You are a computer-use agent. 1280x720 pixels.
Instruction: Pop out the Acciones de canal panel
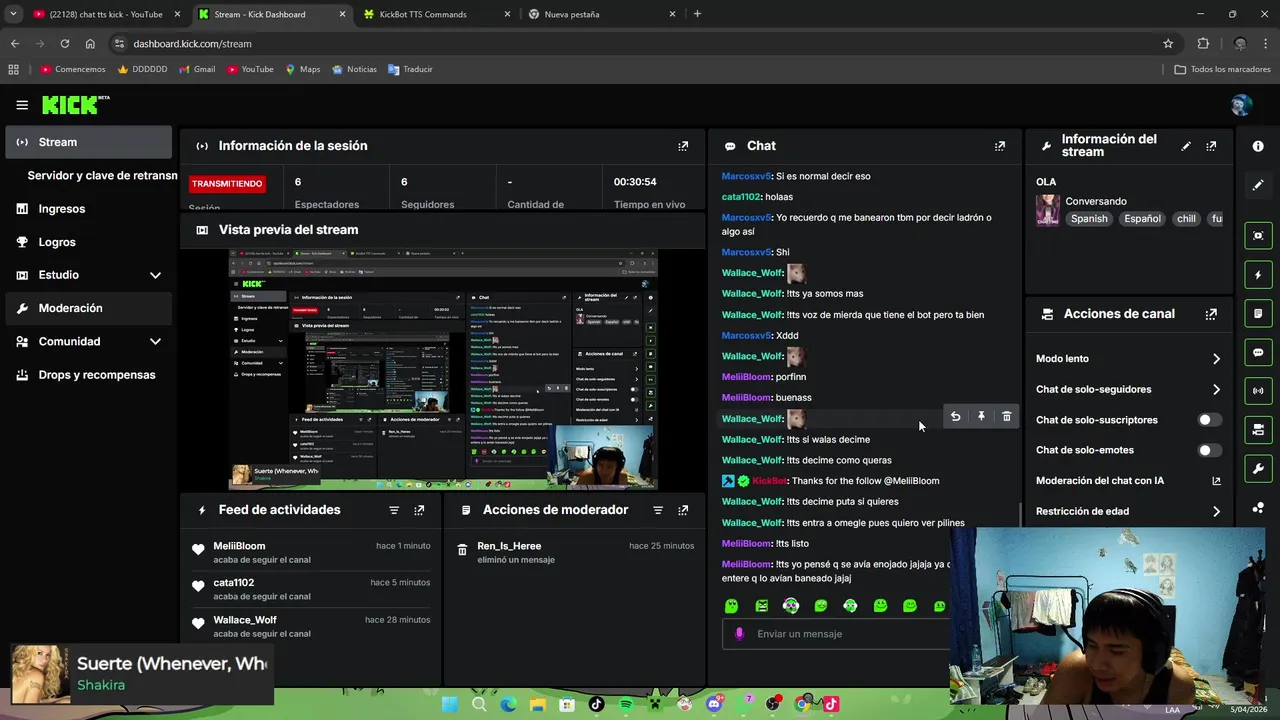pos(1211,314)
